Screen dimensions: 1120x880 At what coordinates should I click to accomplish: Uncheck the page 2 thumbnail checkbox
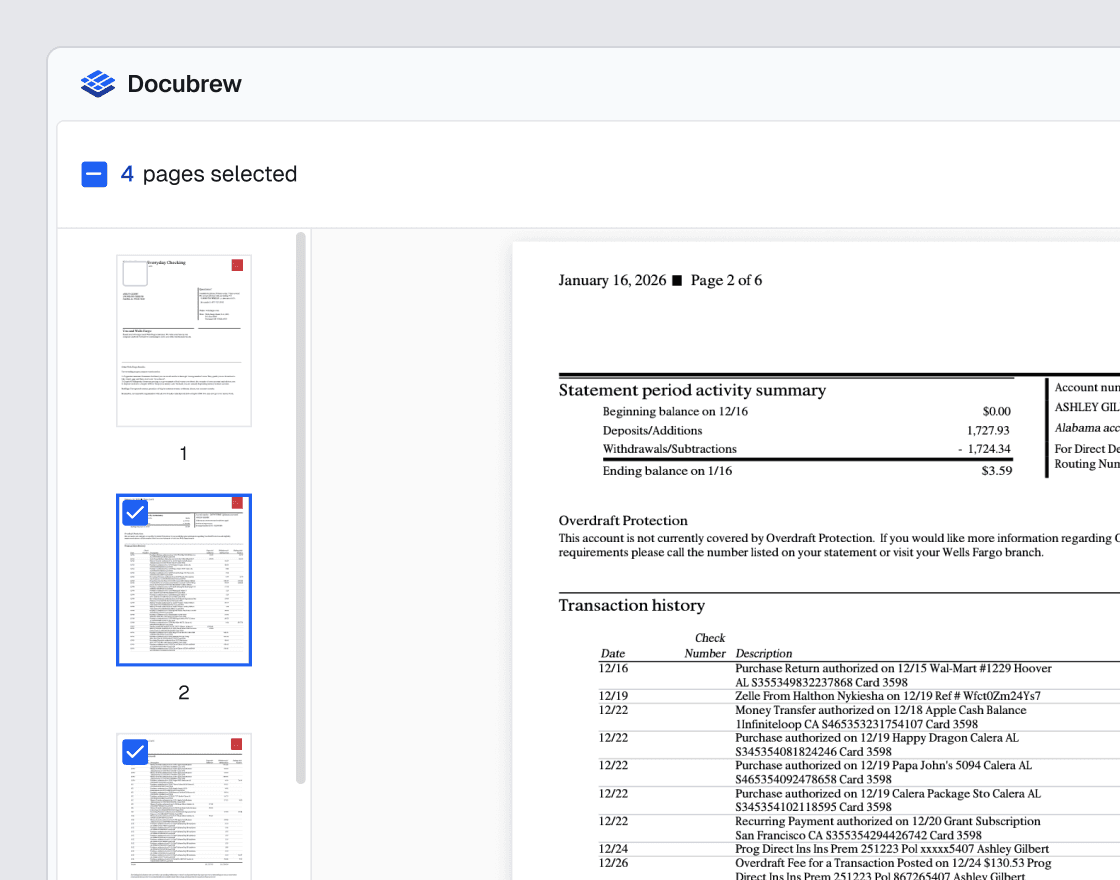click(x=135, y=512)
